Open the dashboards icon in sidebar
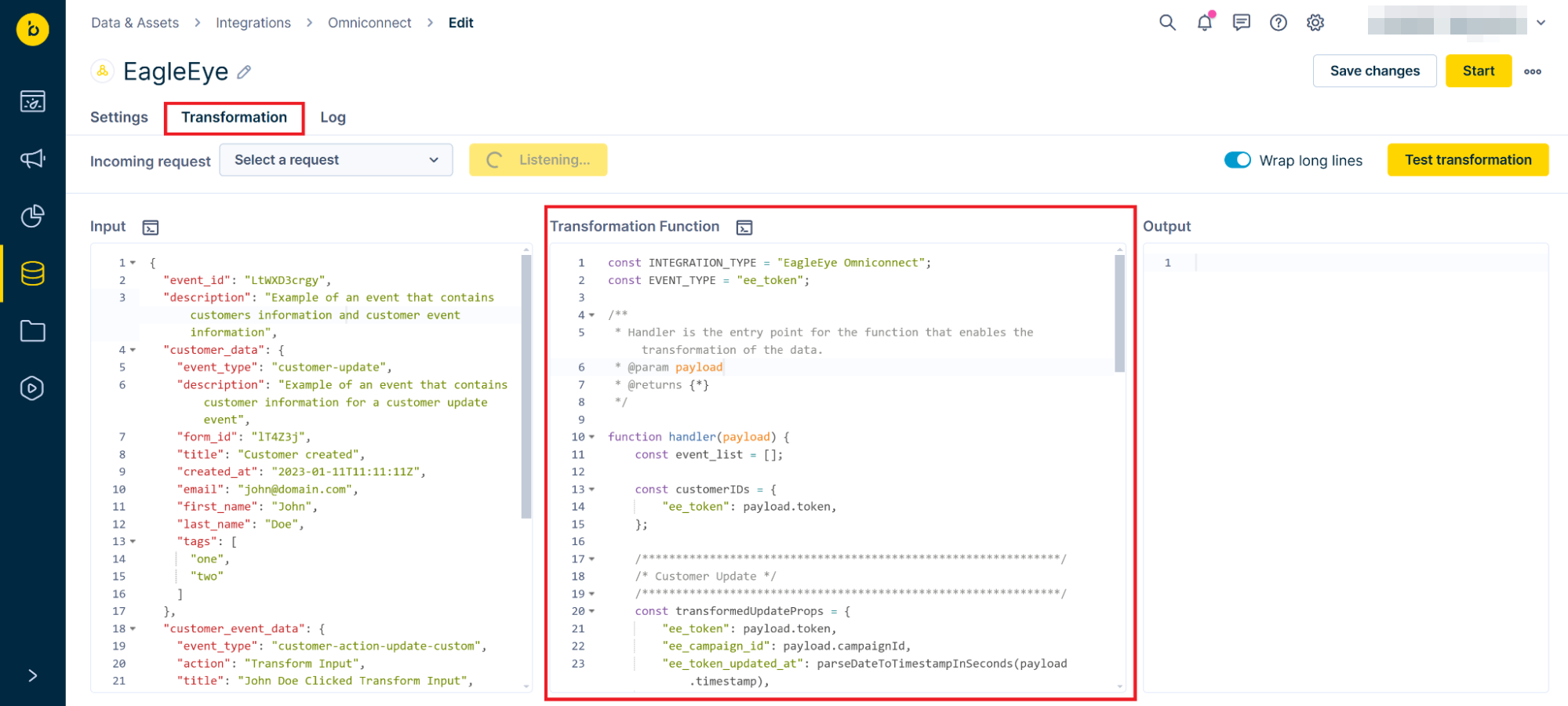 click(x=33, y=101)
